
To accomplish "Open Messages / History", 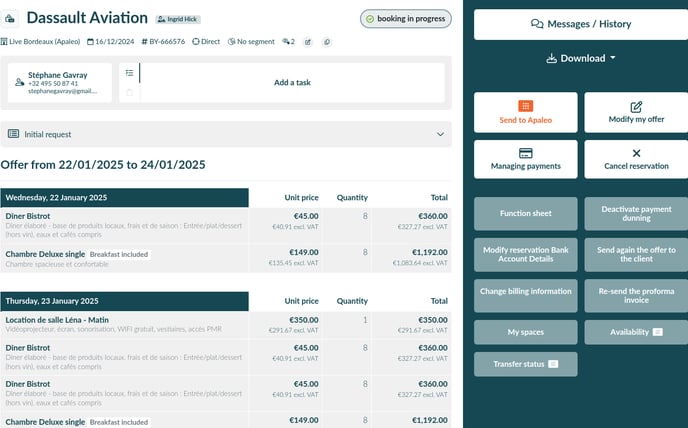I will pos(580,24).
